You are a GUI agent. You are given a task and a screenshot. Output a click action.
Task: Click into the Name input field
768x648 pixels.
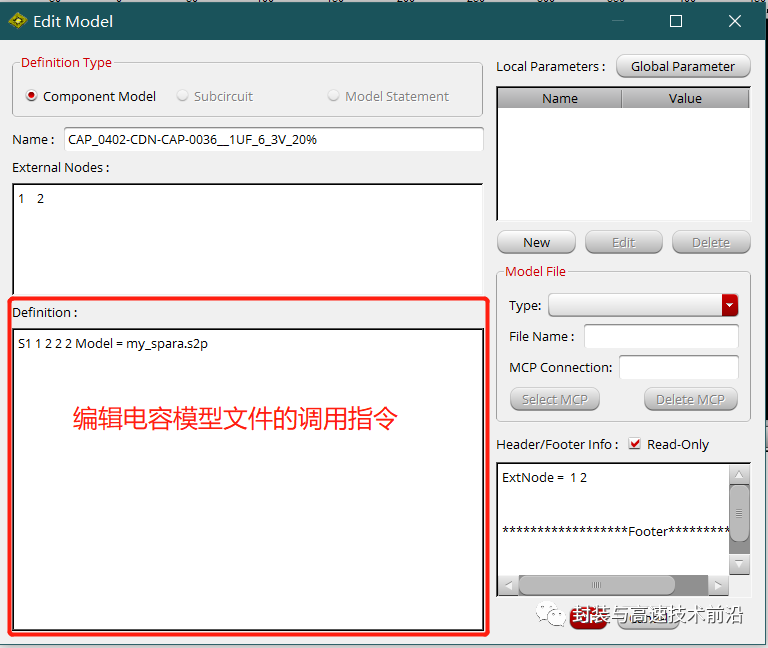click(x=273, y=140)
